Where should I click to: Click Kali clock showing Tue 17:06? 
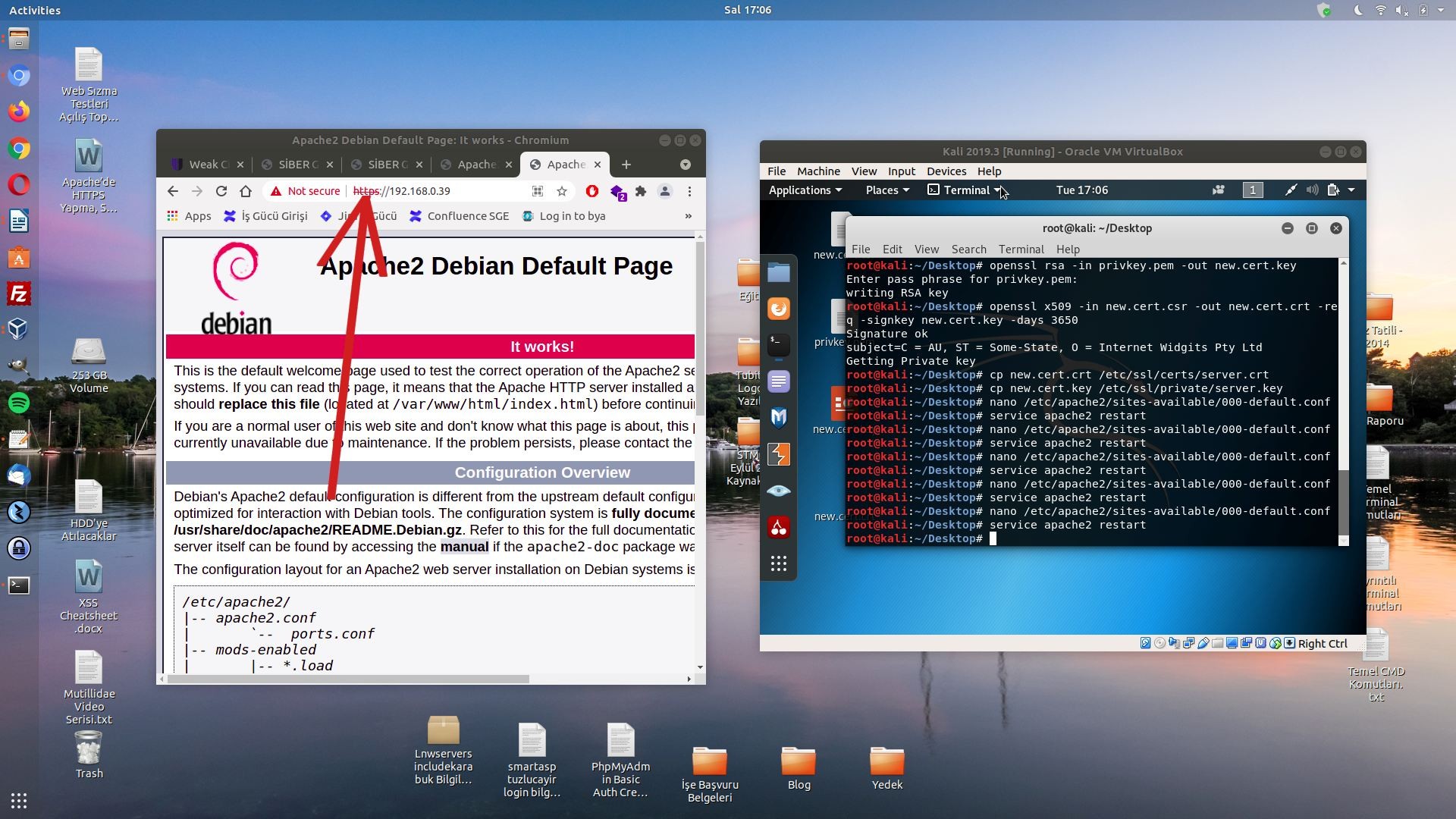[1082, 190]
